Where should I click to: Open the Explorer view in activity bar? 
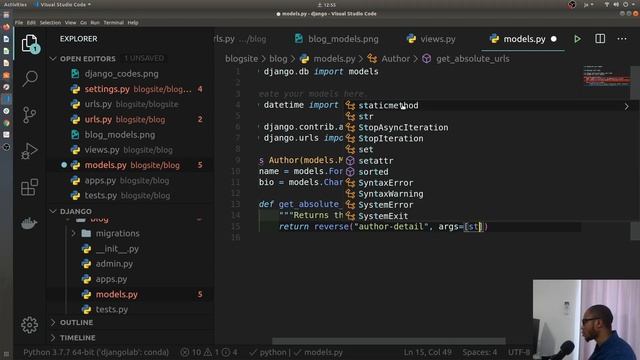29,43
